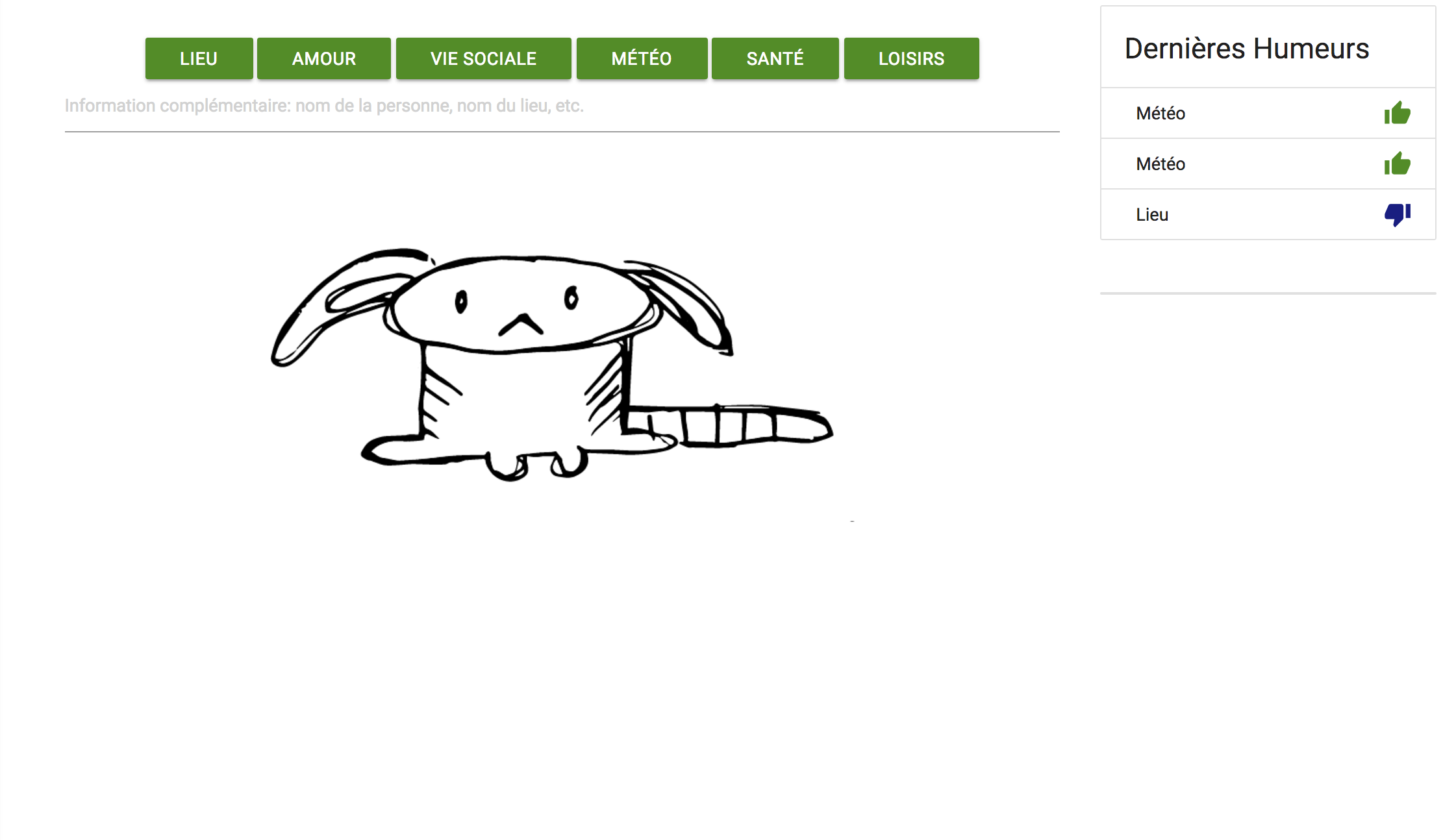Click the Dernières Humeurs heading
Image resolution: width=1443 pixels, height=840 pixels.
point(1246,49)
